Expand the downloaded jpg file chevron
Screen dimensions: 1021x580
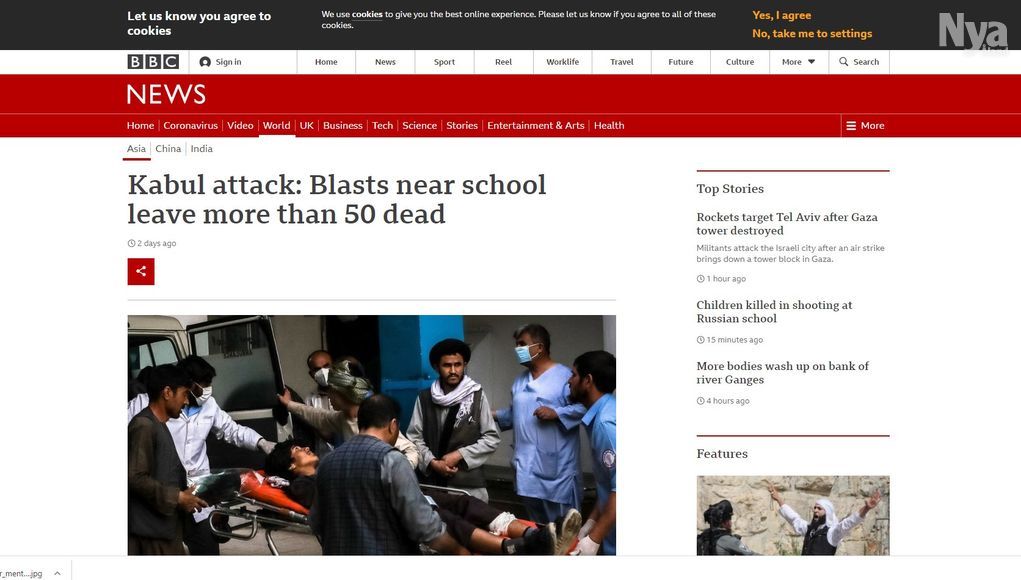pos(57,573)
